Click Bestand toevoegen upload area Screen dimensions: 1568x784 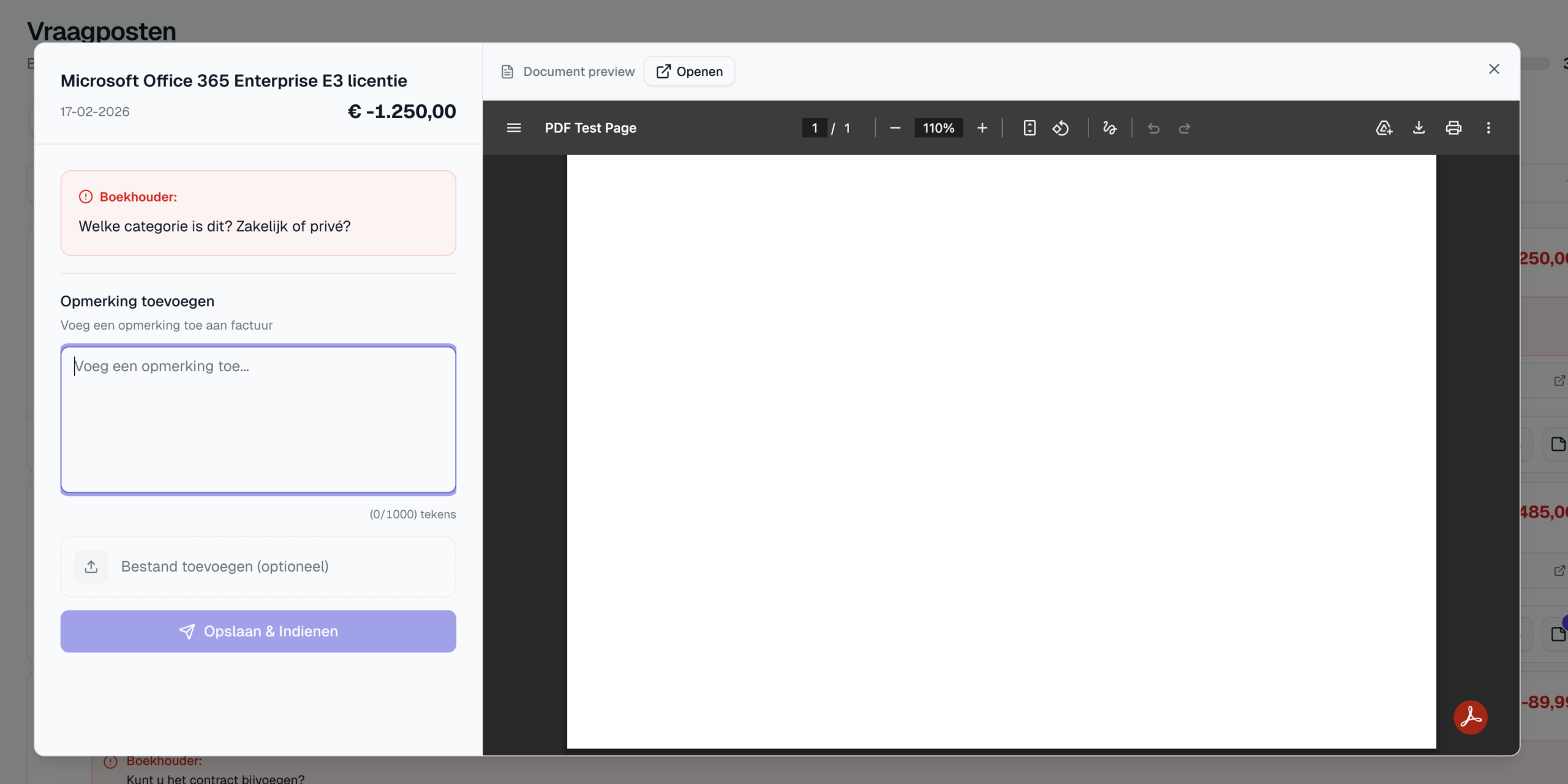point(258,567)
